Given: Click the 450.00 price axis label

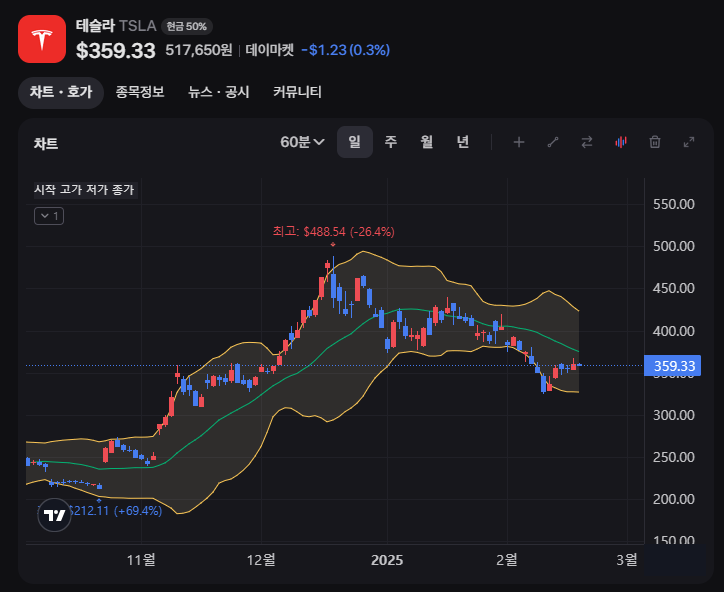Looking at the screenshot, I should click(674, 288).
